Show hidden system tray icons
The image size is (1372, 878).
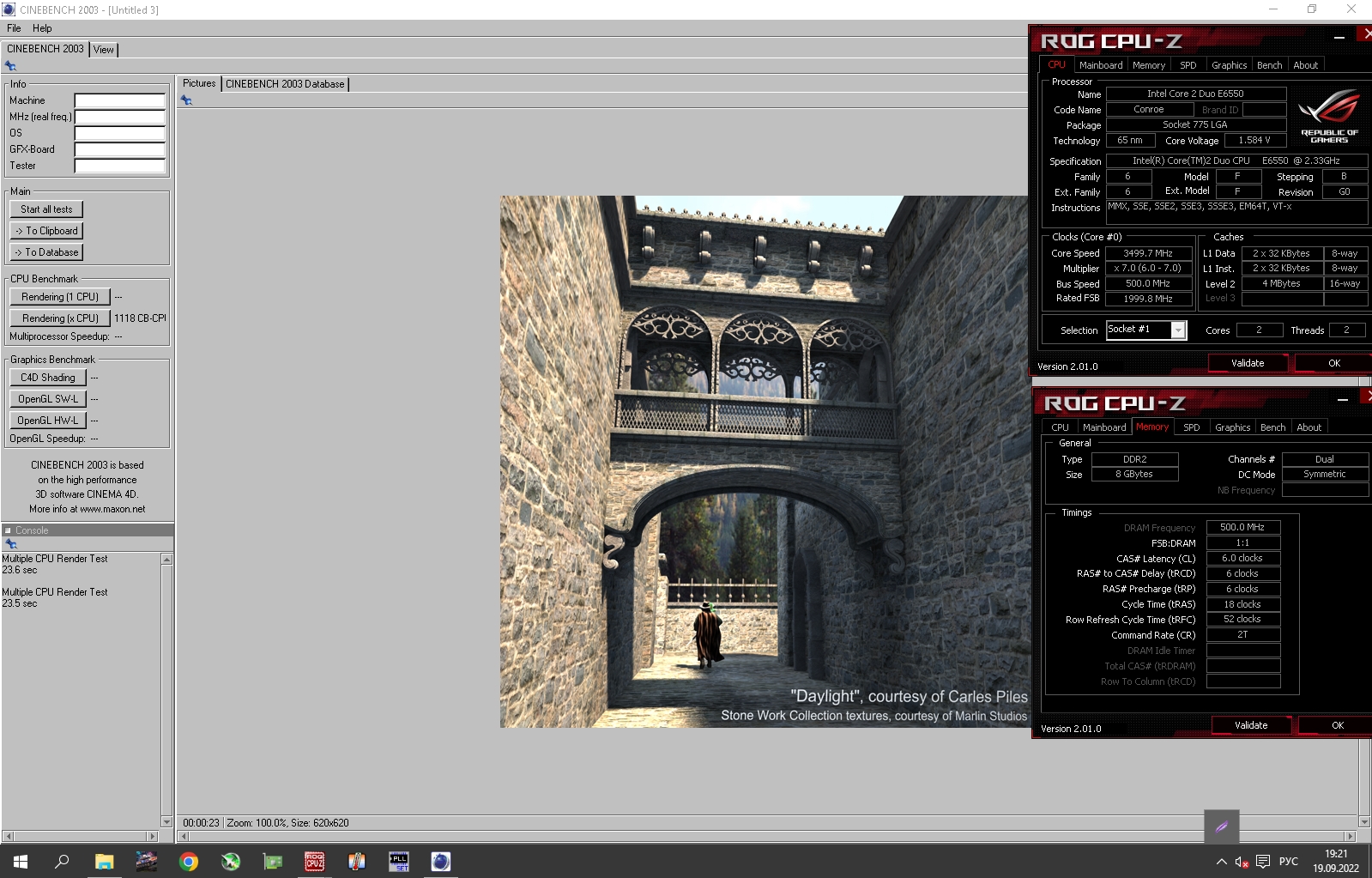click(1221, 862)
